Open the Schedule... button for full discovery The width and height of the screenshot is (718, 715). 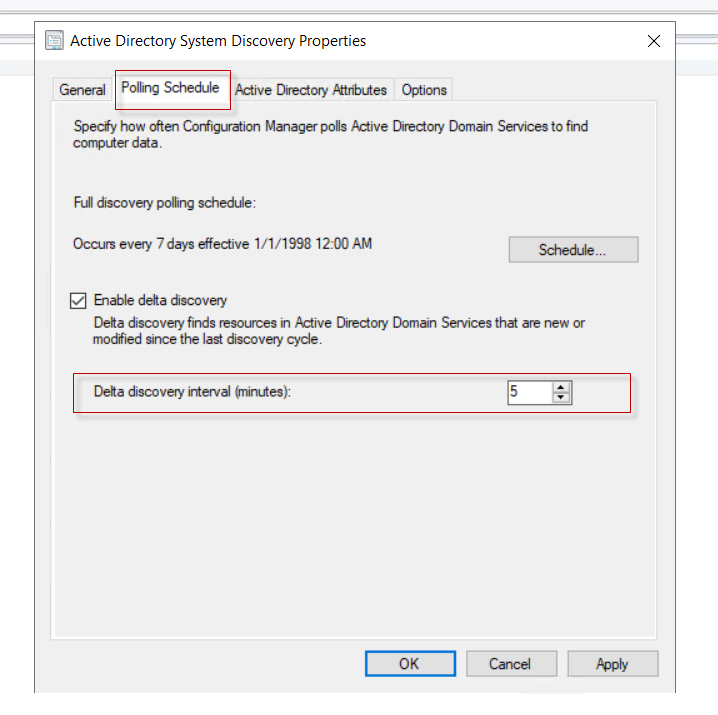pos(573,250)
